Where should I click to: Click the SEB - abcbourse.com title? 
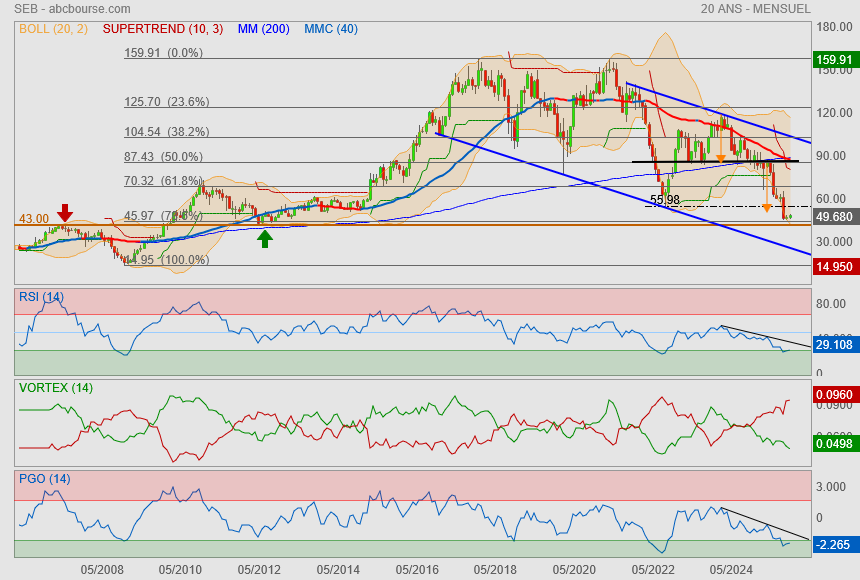coord(66,9)
